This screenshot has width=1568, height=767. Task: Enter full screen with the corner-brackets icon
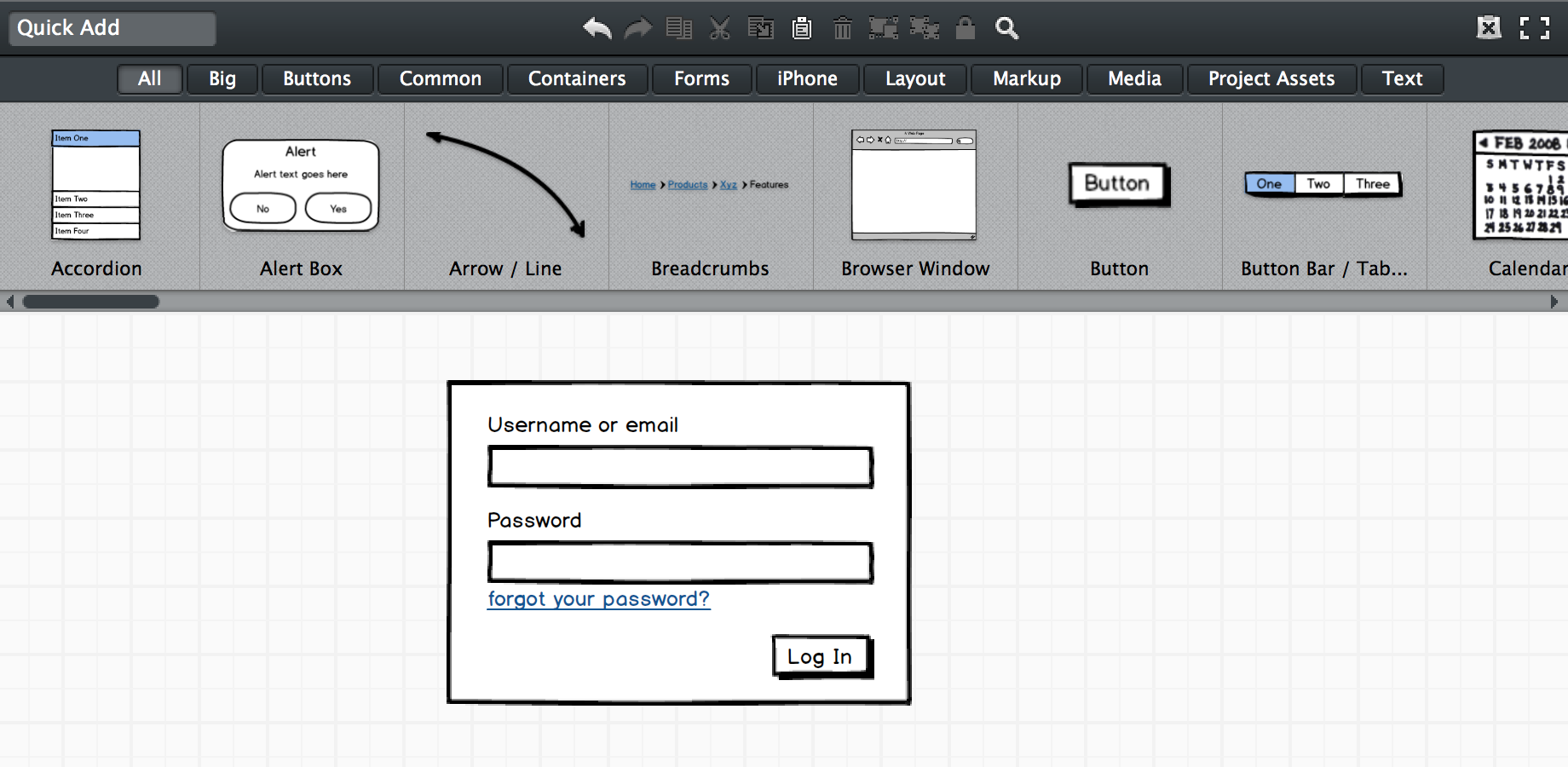click(1534, 28)
